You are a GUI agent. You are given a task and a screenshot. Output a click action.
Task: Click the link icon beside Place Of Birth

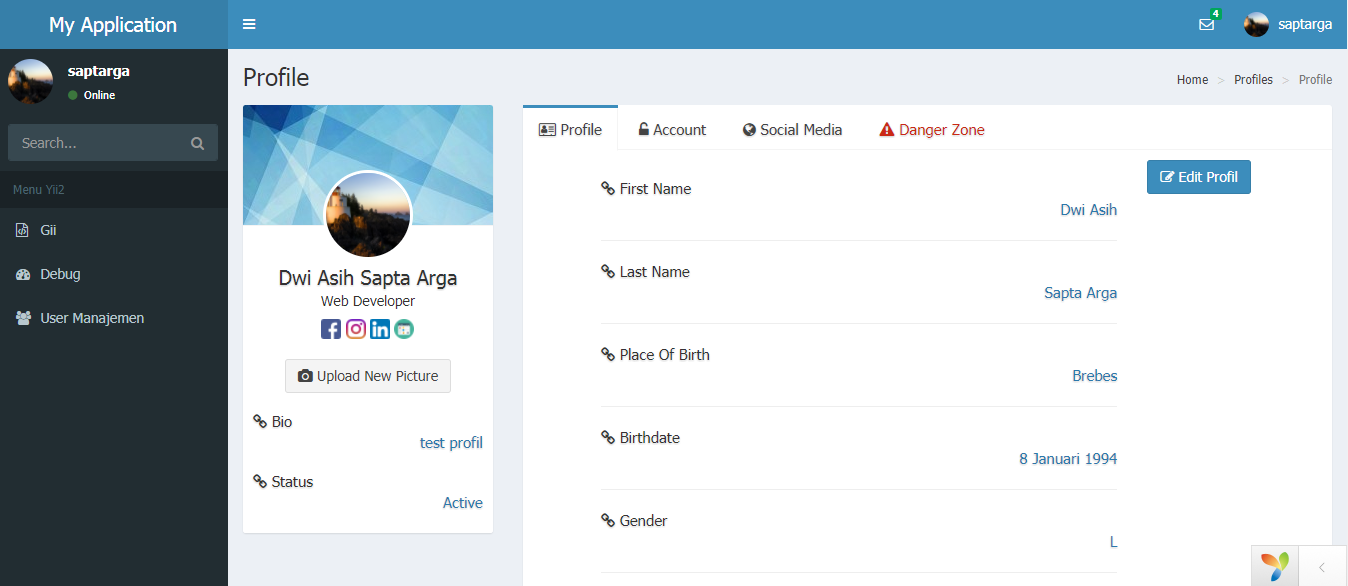[x=608, y=354]
